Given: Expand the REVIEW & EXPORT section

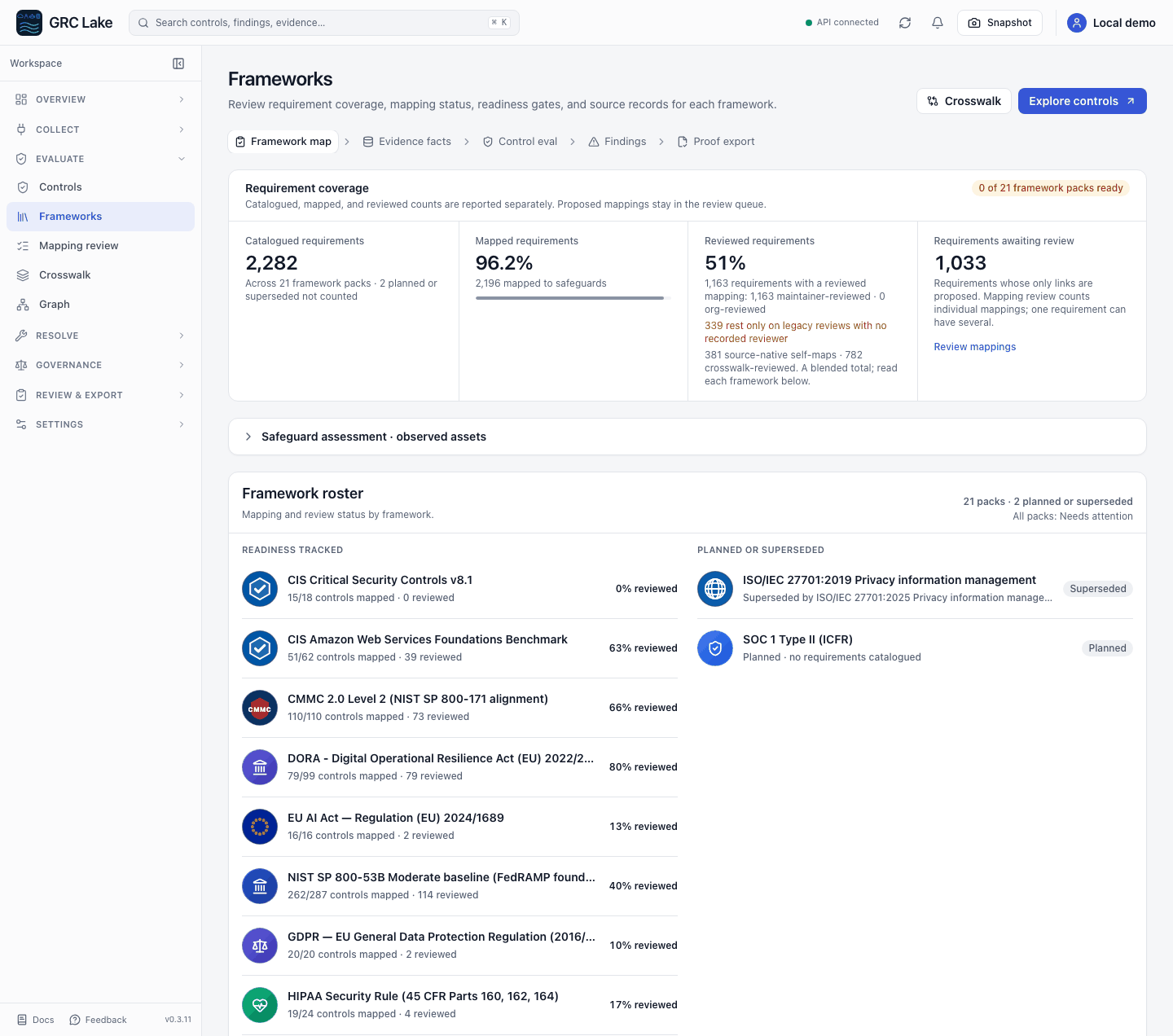Looking at the screenshot, I should 100,395.
